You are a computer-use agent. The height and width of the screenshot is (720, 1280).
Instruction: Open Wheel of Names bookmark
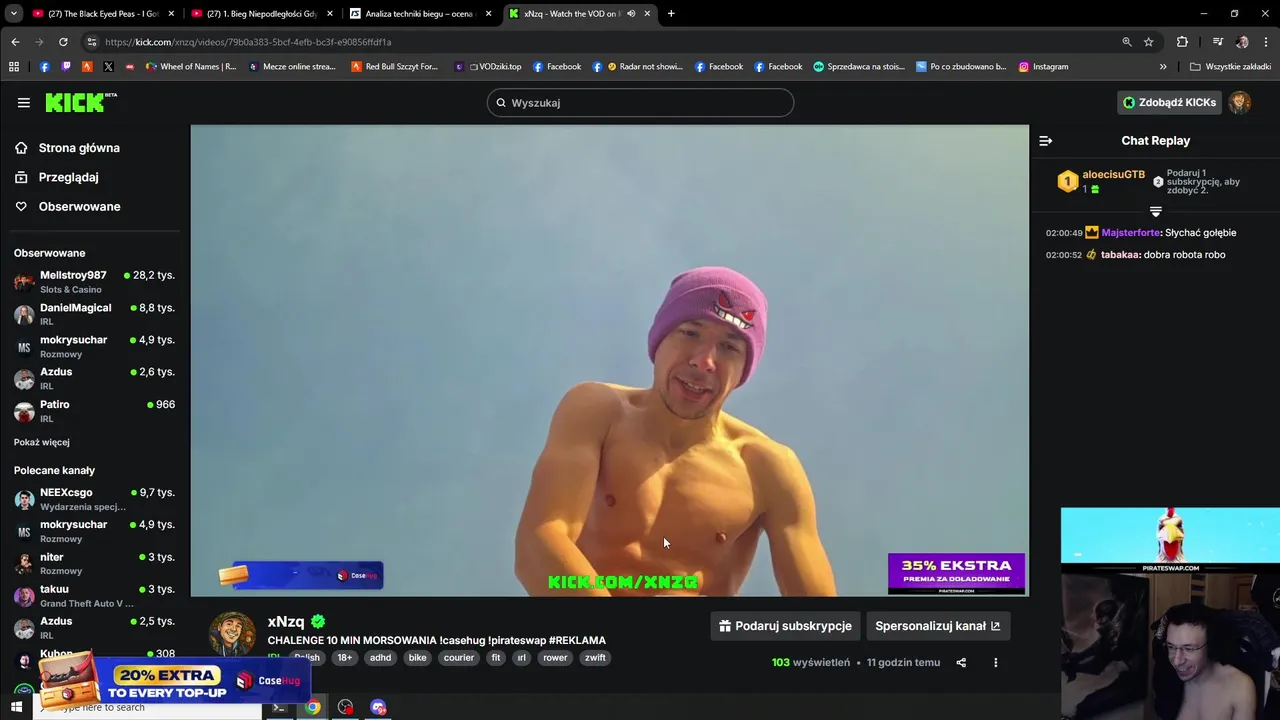(x=191, y=67)
